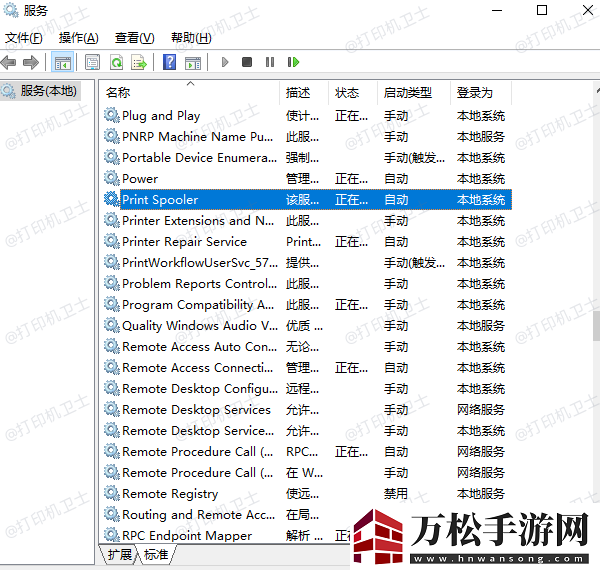Select the PrintWorkflowUserSvc_57... service
The height and width of the screenshot is (570, 600).
click(200, 263)
